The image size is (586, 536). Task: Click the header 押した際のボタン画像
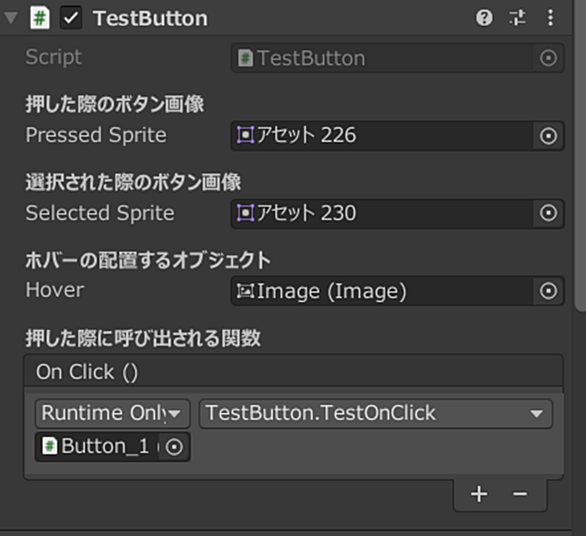tap(115, 104)
